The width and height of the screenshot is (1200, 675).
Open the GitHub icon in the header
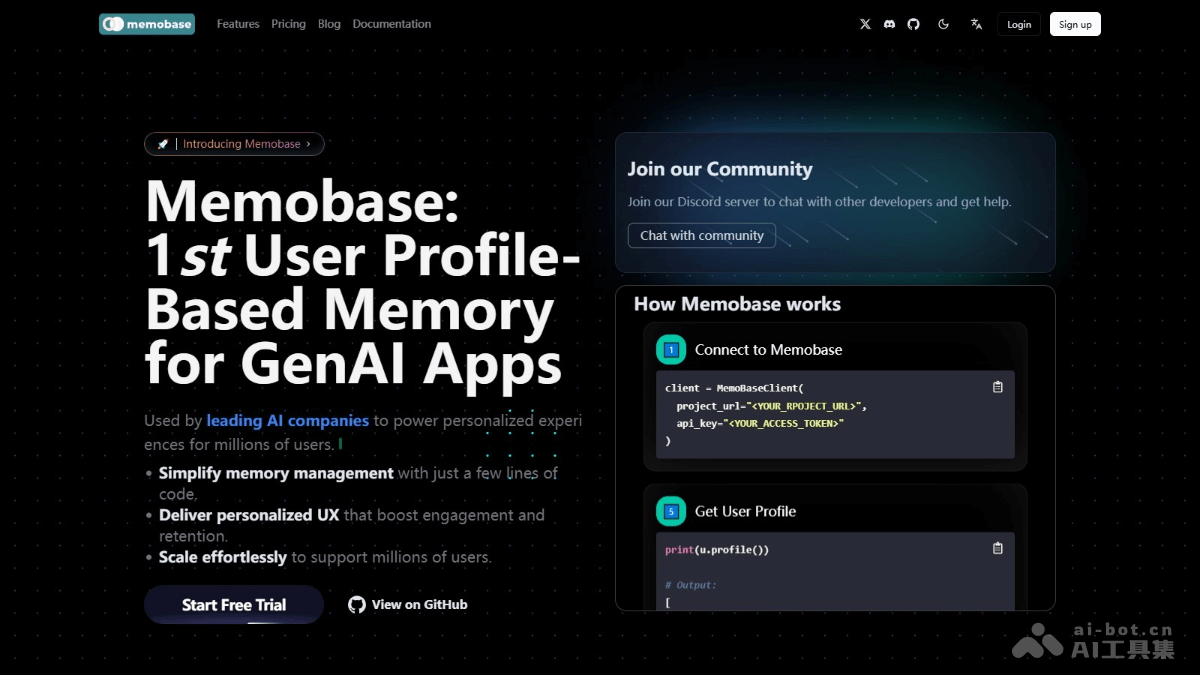913,24
